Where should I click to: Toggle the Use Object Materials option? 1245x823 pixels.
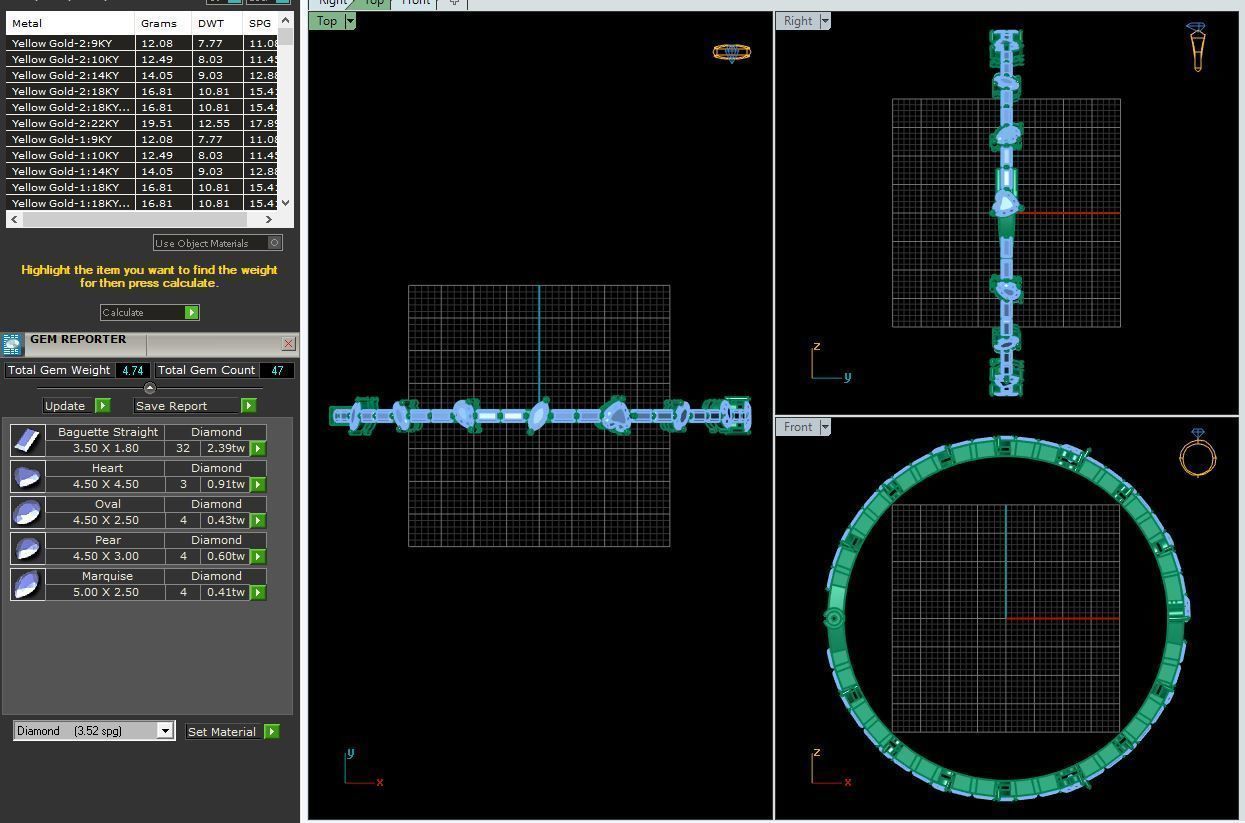point(217,243)
